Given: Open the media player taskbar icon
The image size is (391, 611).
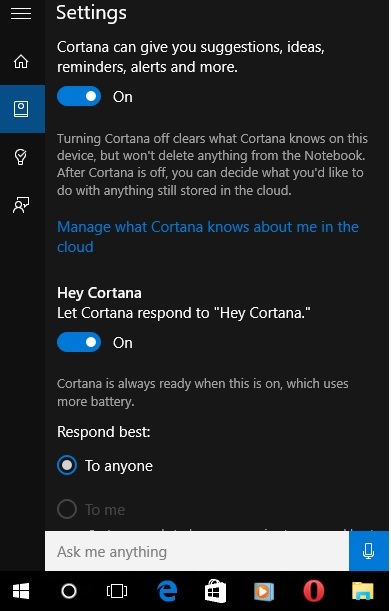Looking at the screenshot, I should [x=264, y=592].
